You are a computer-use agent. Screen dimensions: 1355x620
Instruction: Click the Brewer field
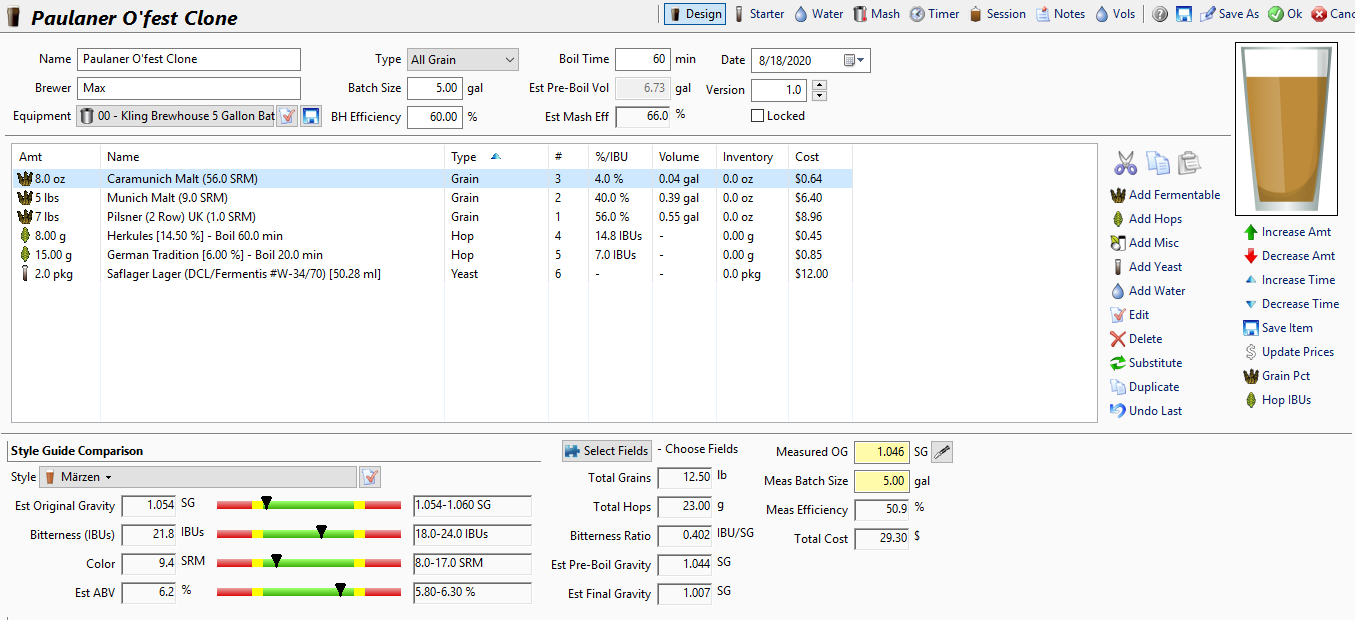[x=189, y=88]
